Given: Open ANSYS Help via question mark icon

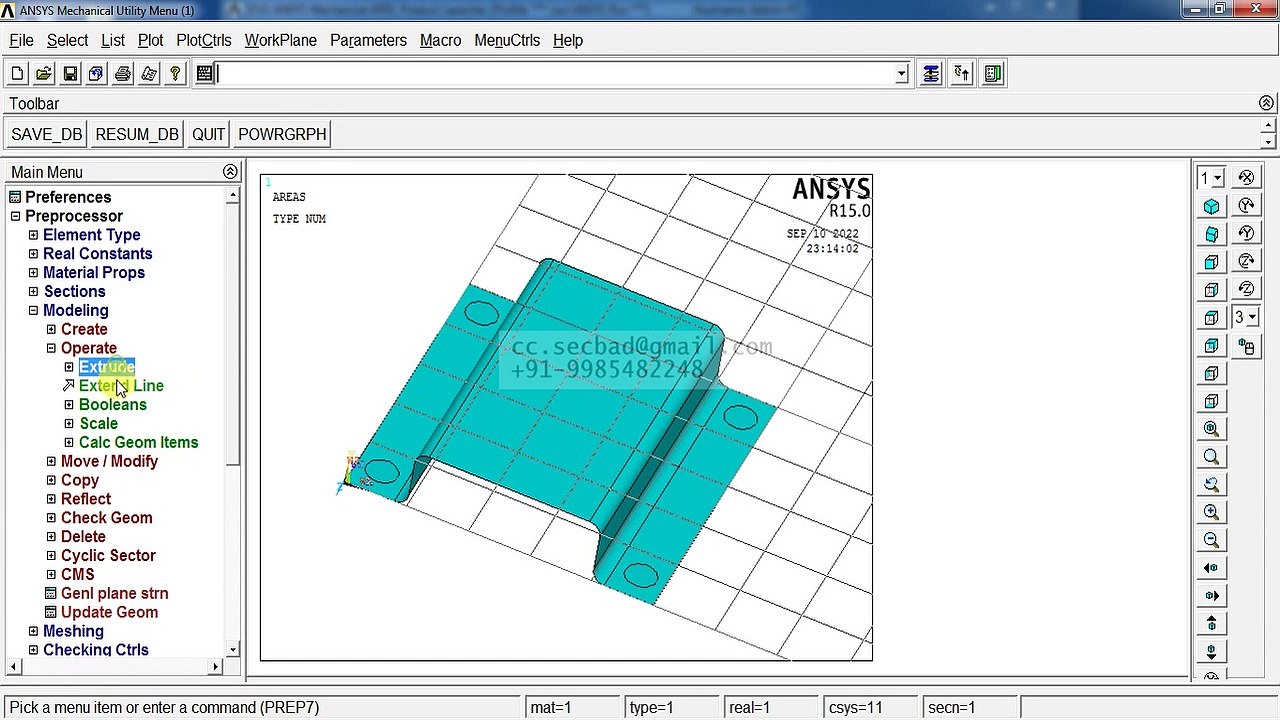Looking at the screenshot, I should coord(175,74).
